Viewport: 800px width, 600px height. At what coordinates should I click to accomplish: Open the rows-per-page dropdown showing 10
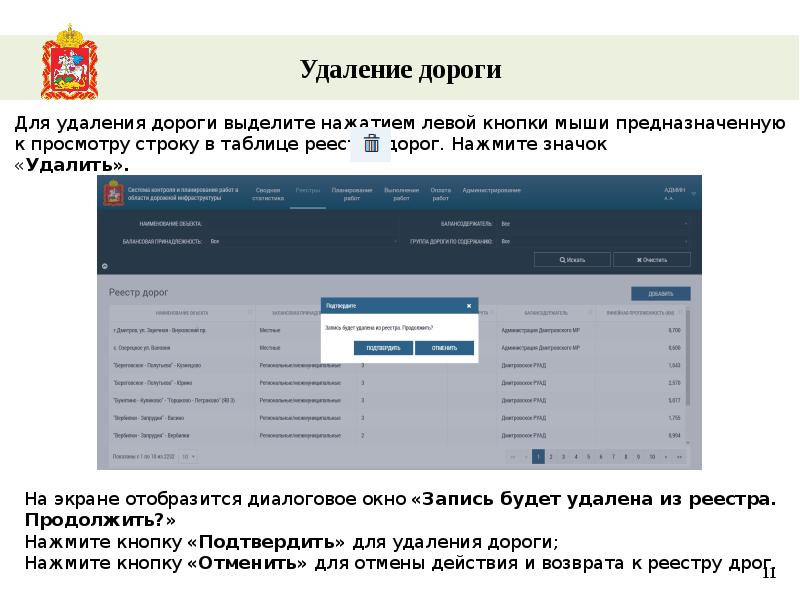188,456
